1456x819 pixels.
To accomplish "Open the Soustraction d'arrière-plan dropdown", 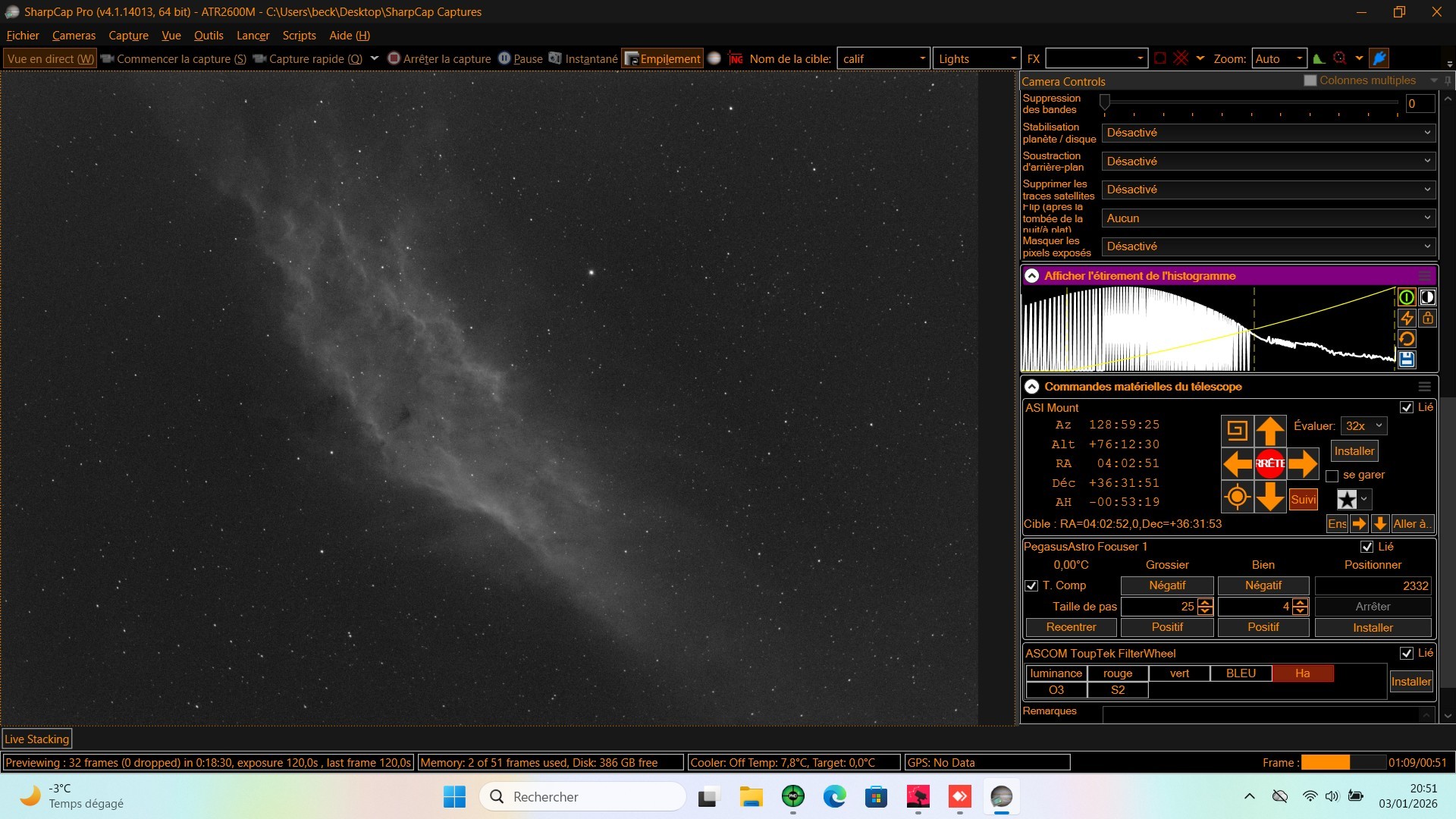I will pos(1269,162).
